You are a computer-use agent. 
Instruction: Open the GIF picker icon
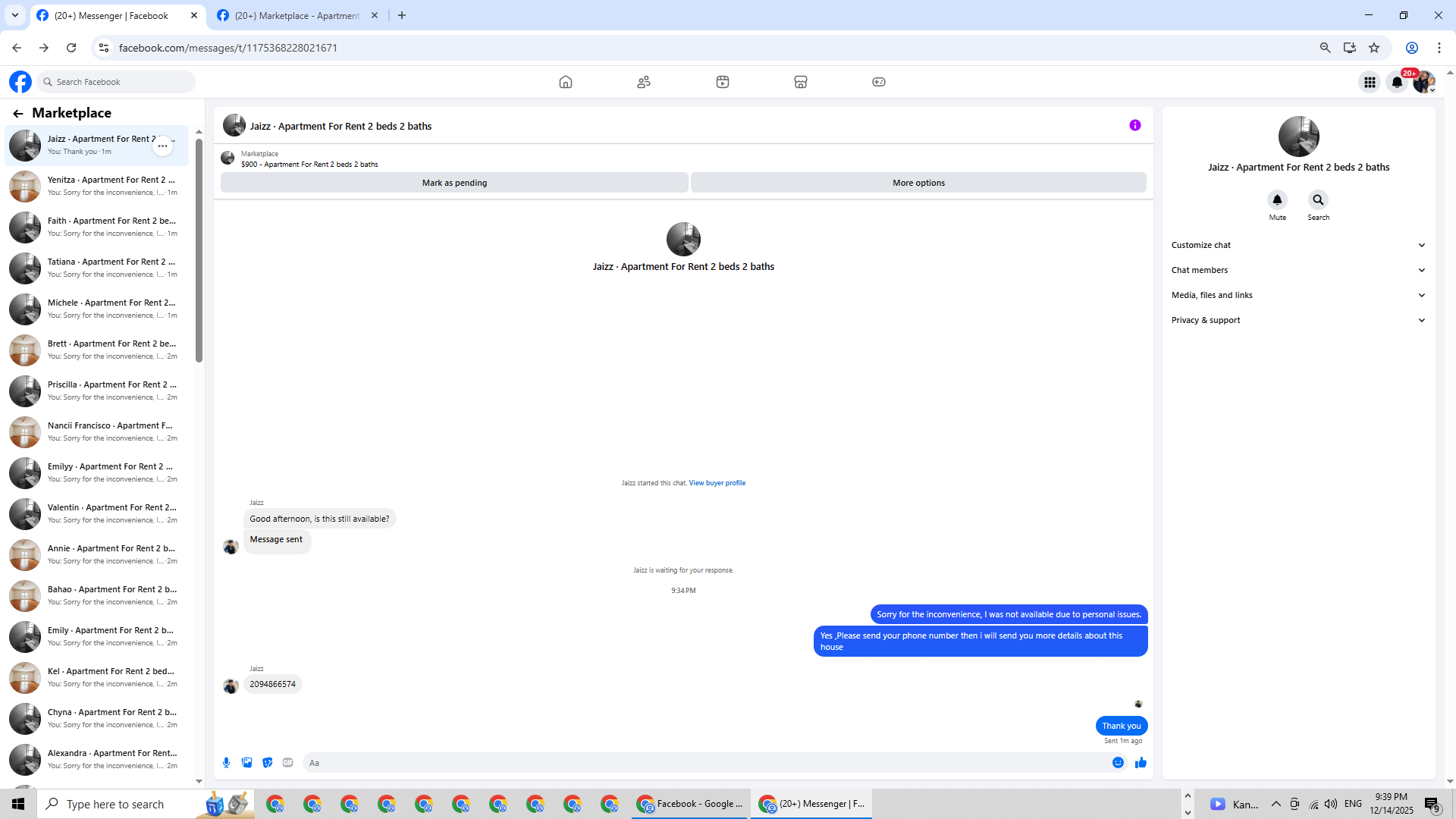click(287, 763)
